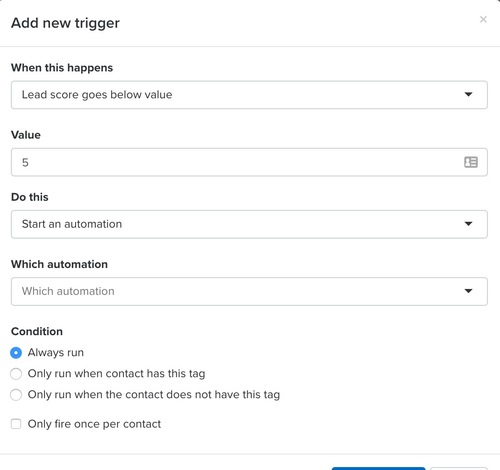Close the Add new trigger dialog
This screenshot has height=470, width=500.
[x=483, y=19]
